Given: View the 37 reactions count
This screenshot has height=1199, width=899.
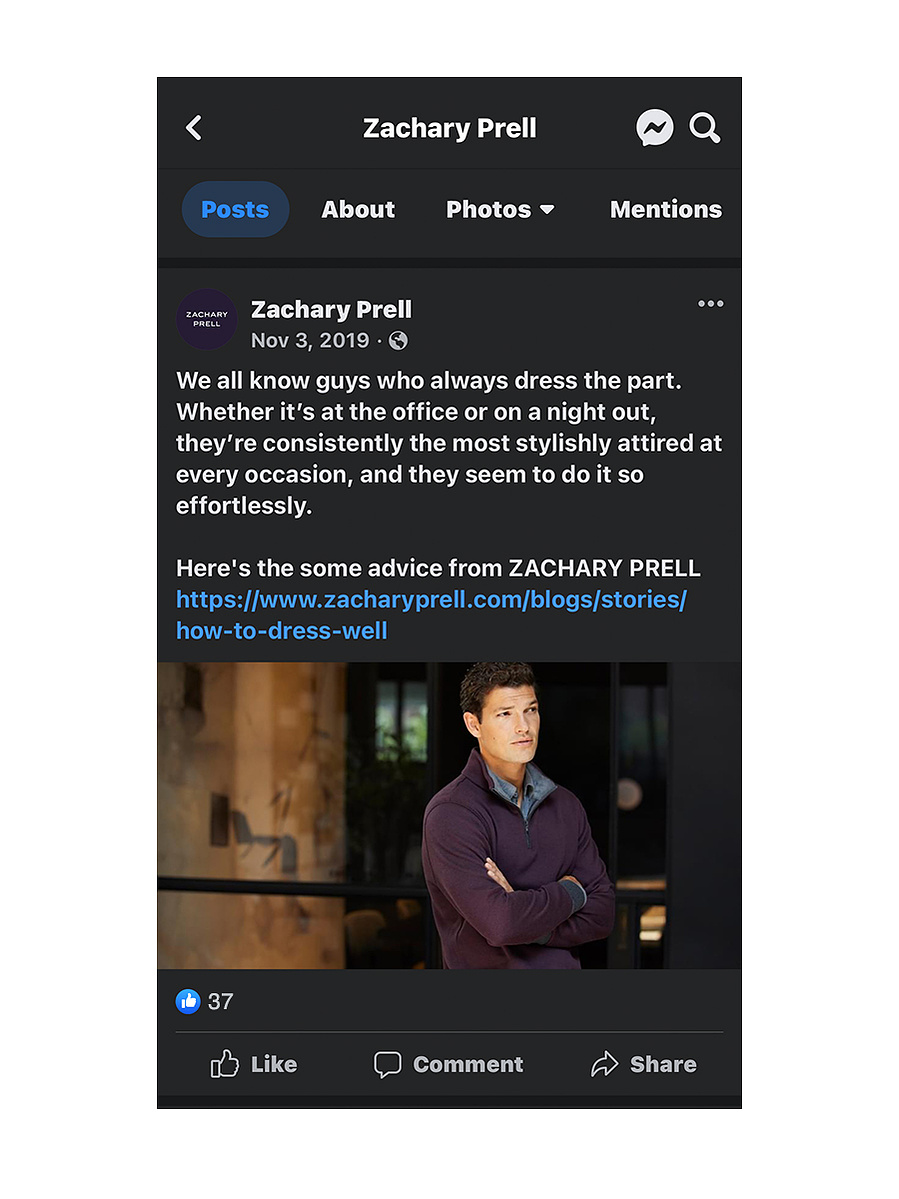Looking at the screenshot, I should point(220,1001).
